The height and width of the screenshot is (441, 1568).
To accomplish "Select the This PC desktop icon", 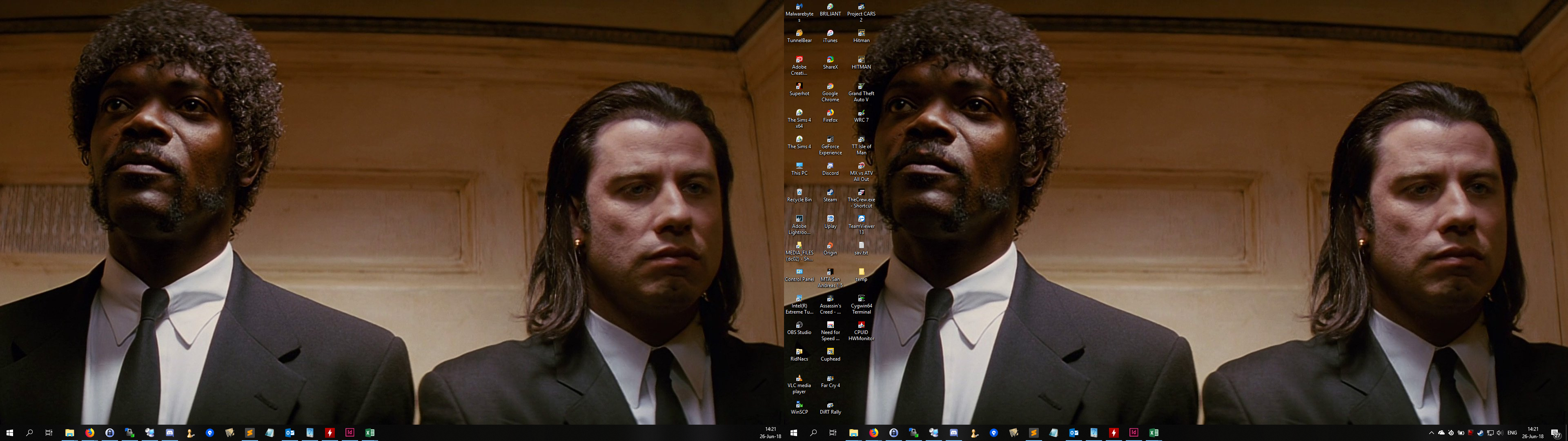I will (x=799, y=169).
